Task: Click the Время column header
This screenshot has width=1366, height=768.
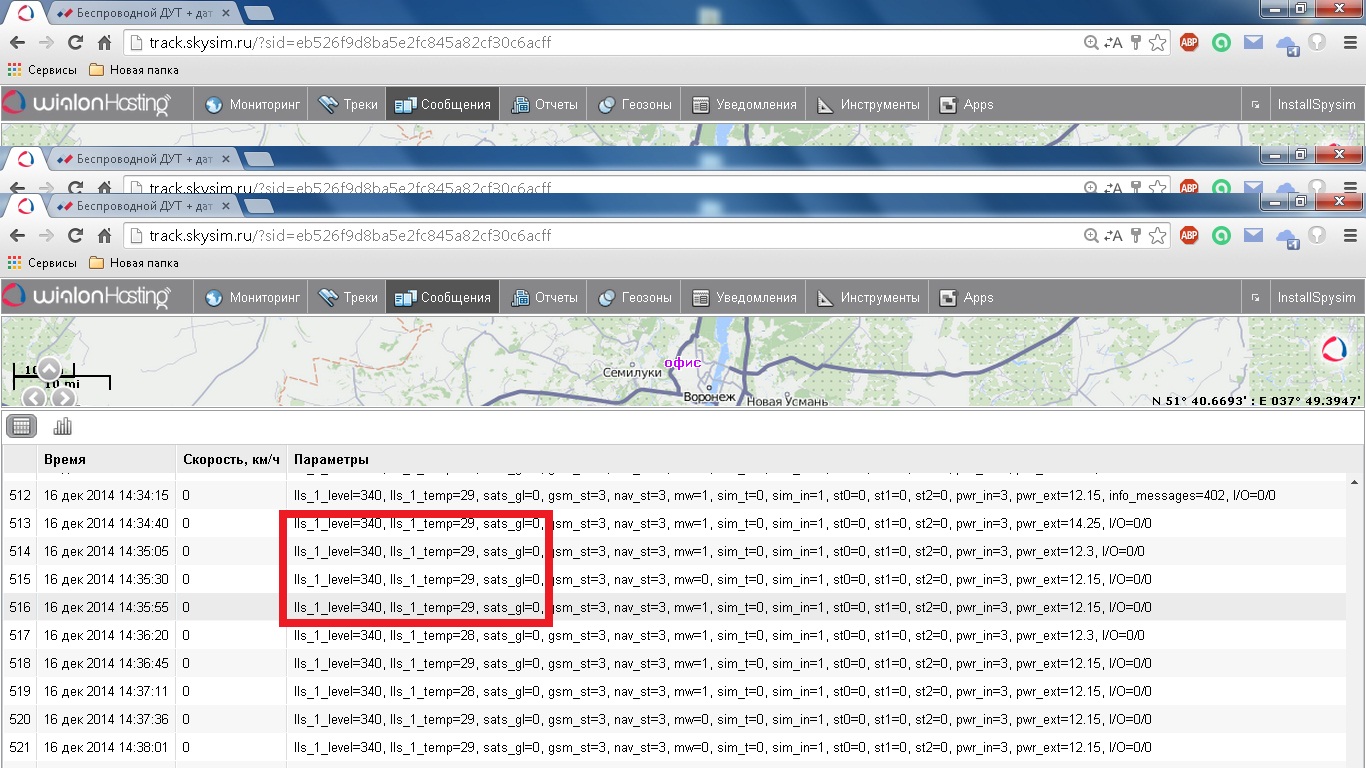Action: point(65,459)
